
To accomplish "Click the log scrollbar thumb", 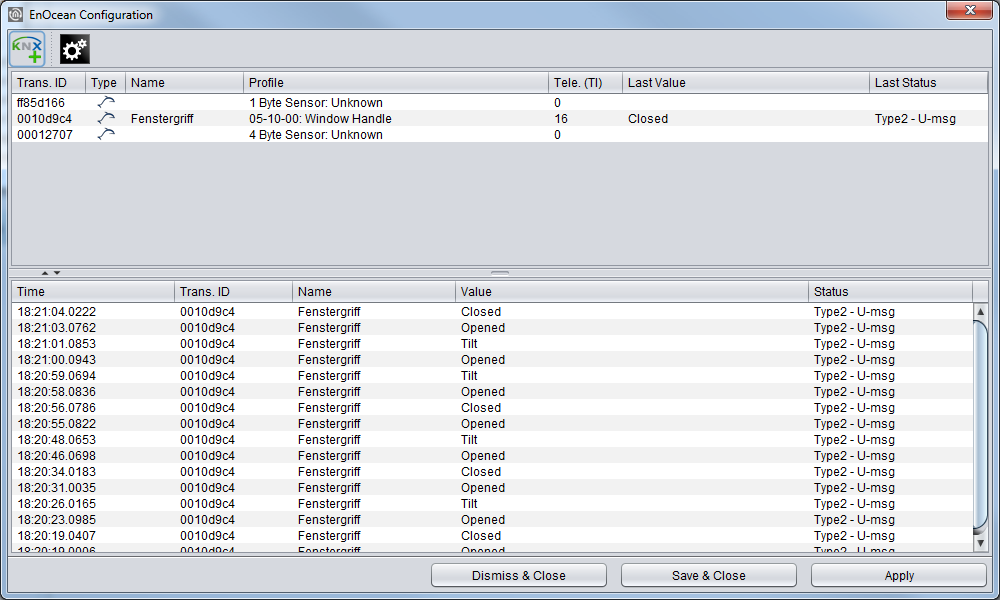I will 980,427.
